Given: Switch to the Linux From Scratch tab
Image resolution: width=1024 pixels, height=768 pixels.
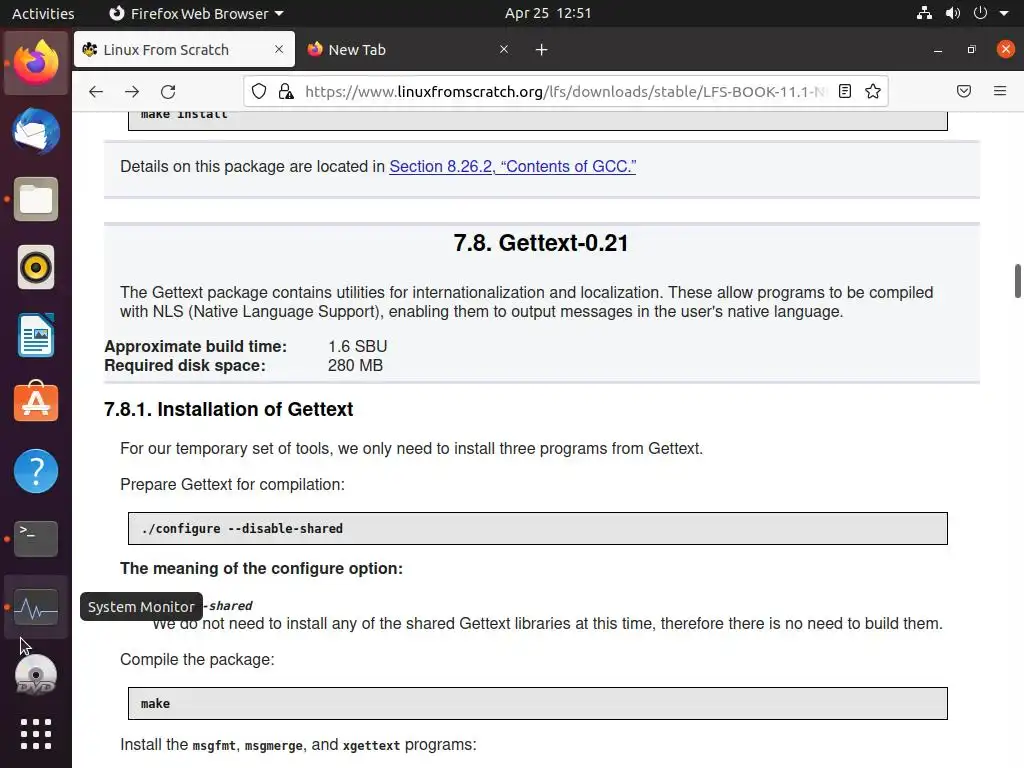Looking at the screenshot, I should [184, 50].
